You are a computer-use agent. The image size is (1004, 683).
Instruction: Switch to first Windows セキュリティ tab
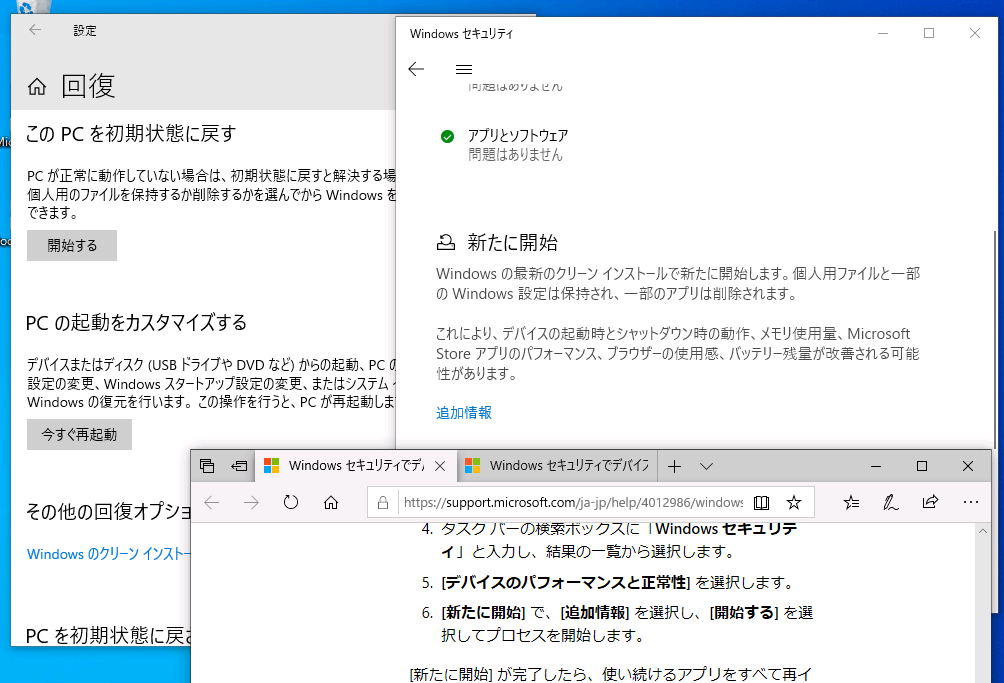[x=356, y=466]
